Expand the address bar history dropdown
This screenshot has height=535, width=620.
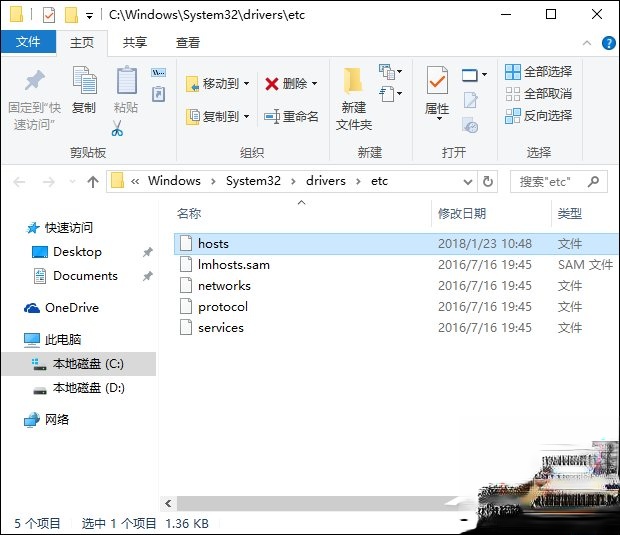tap(468, 182)
